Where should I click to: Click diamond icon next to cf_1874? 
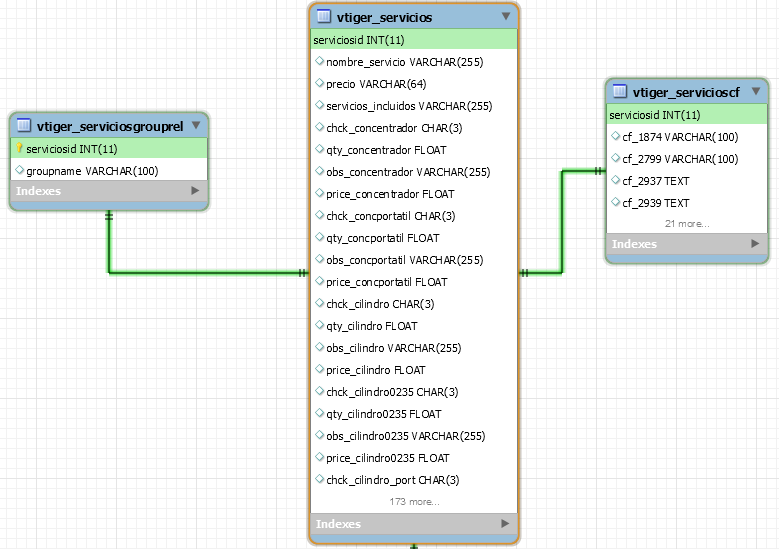(616, 136)
